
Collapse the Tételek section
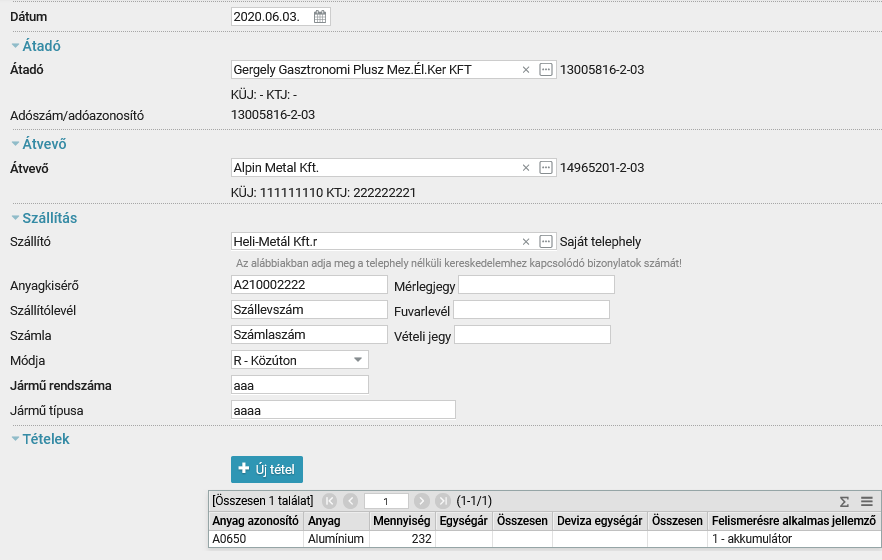click(x=15, y=439)
